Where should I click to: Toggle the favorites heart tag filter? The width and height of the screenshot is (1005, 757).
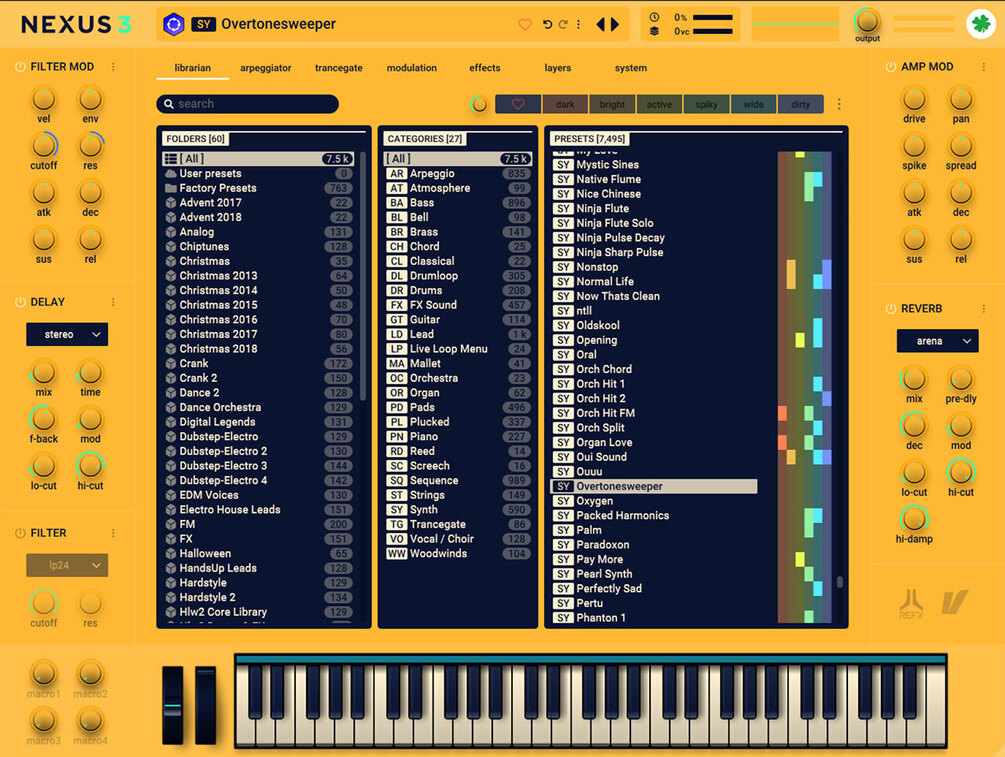point(518,104)
